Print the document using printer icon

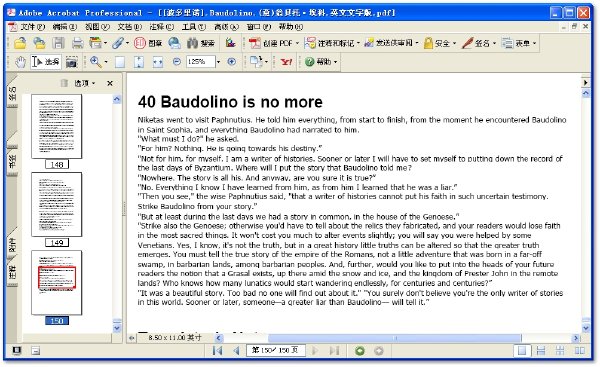(x=78, y=43)
